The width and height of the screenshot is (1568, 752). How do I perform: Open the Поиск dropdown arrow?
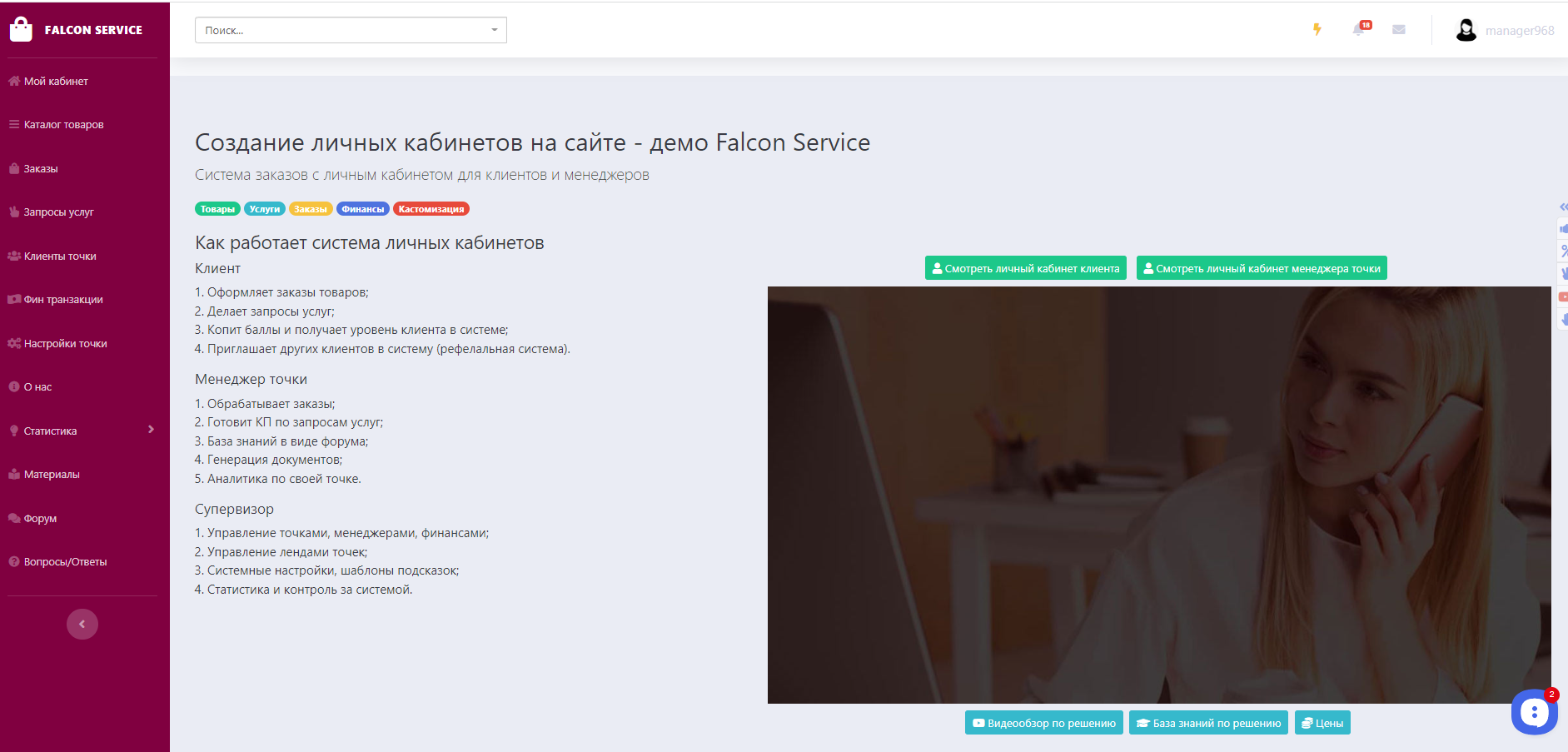495,30
